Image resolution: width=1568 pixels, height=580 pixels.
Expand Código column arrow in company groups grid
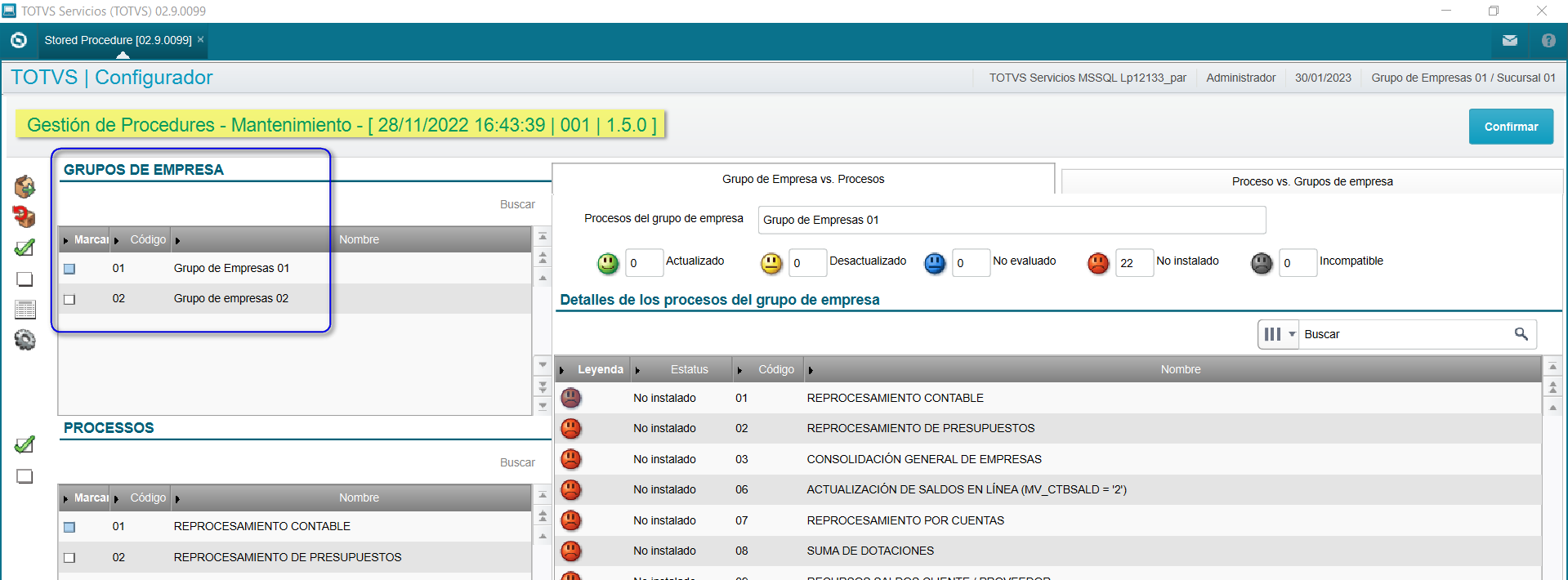point(116,240)
